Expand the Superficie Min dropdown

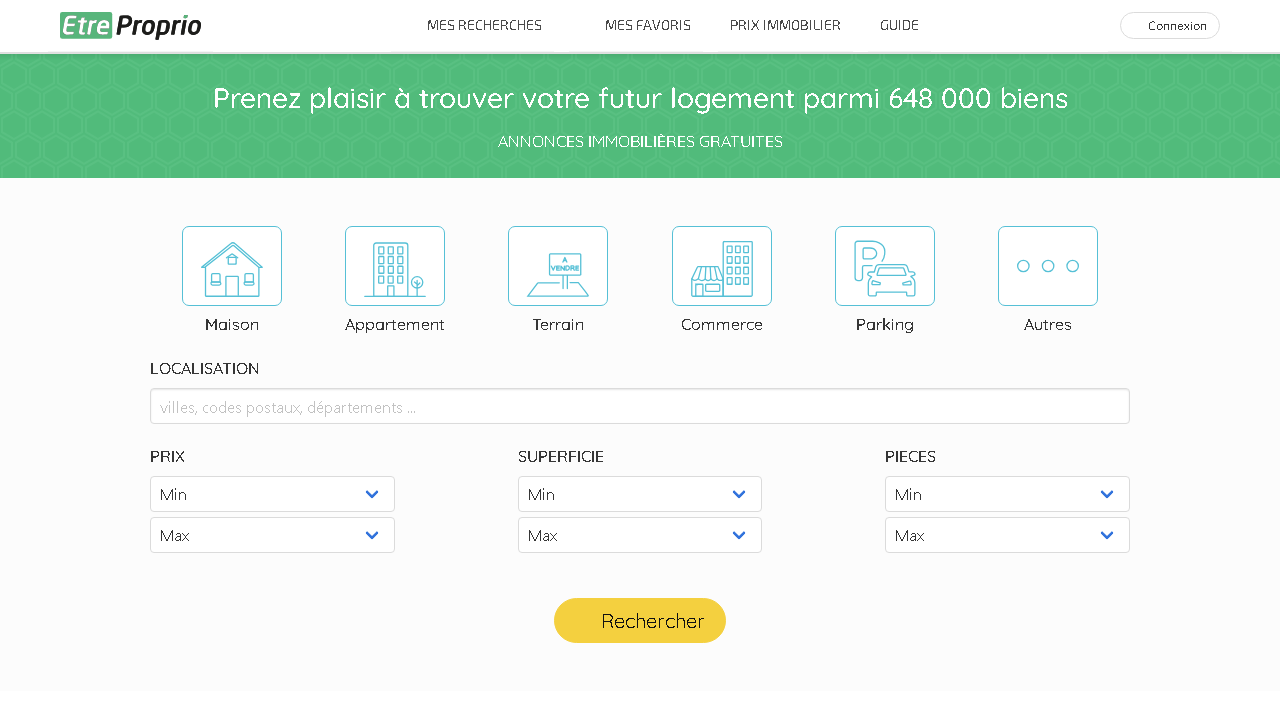tap(640, 494)
